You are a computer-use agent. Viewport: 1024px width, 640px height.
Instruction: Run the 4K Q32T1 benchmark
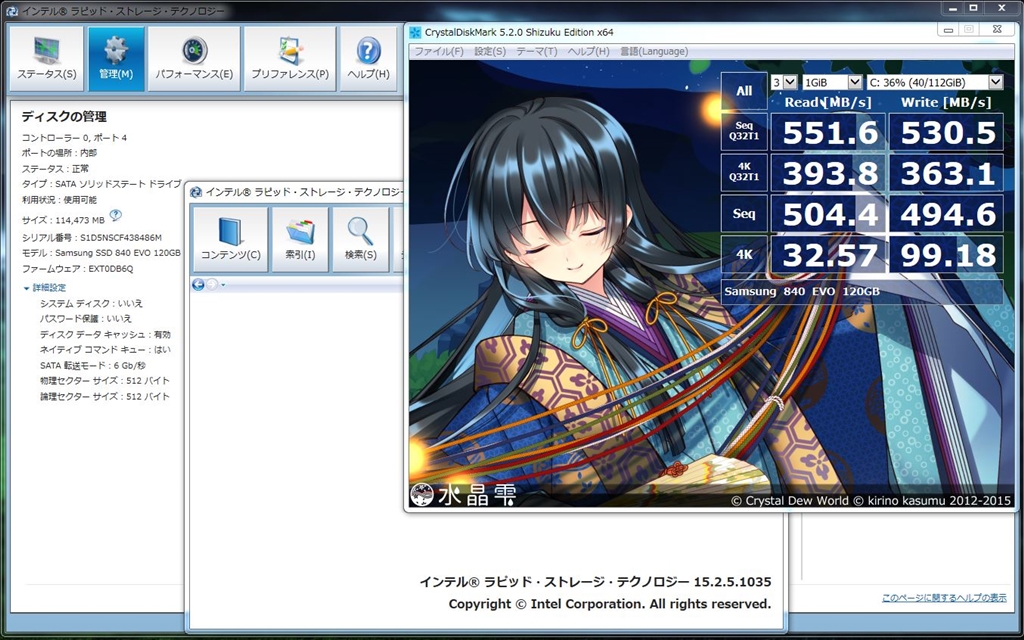coord(744,172)
